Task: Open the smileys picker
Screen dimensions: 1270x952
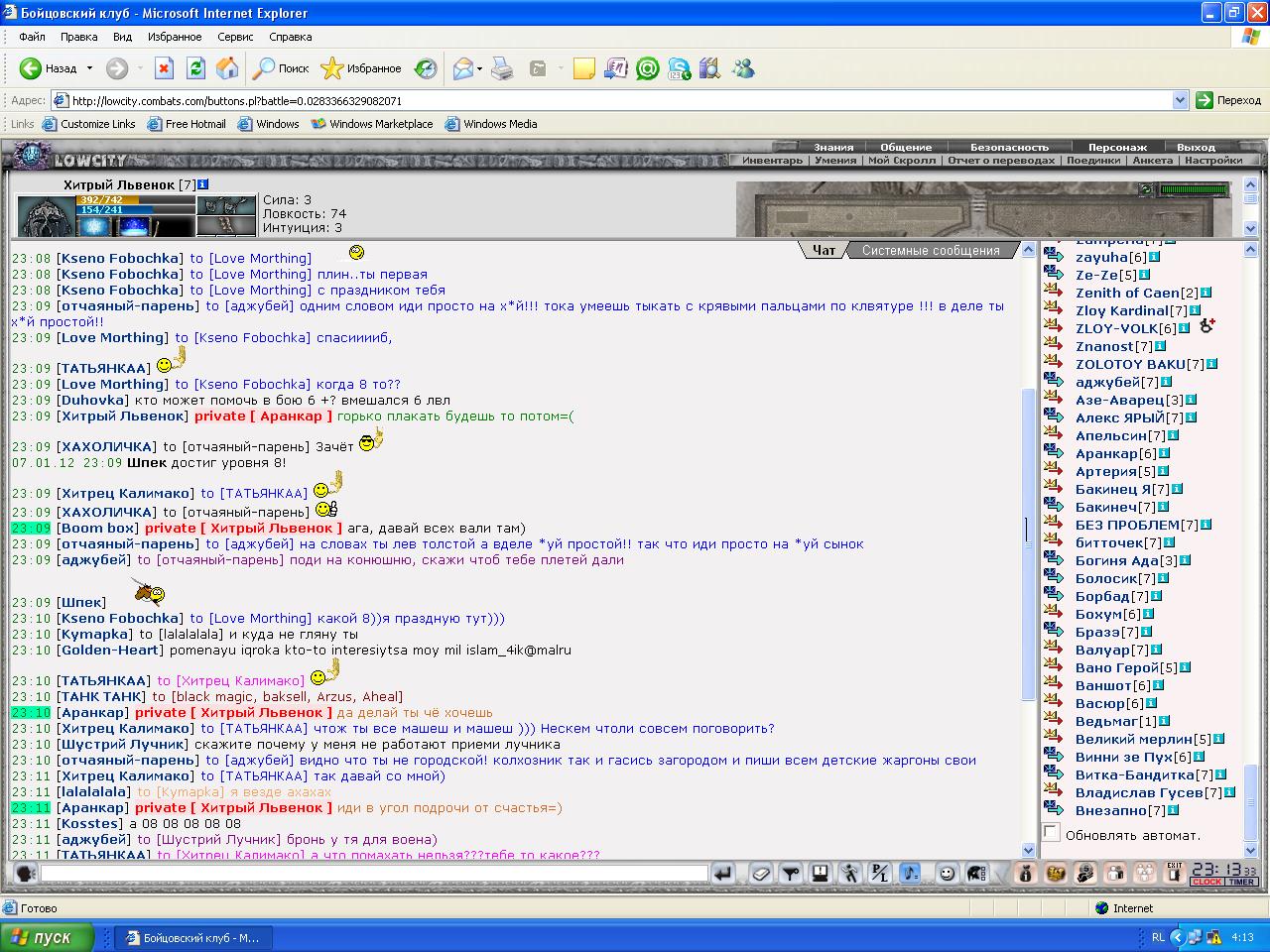Action: (948, 874)
